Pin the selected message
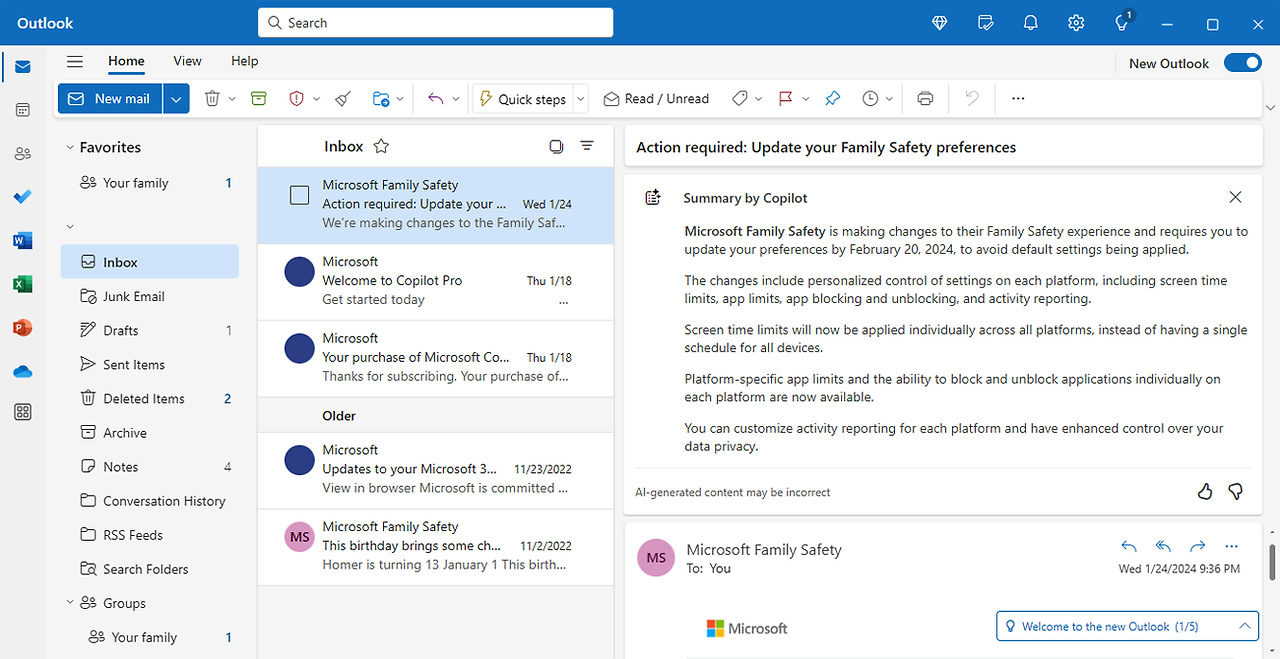The image size is (1280, 659). click(832, 98)
